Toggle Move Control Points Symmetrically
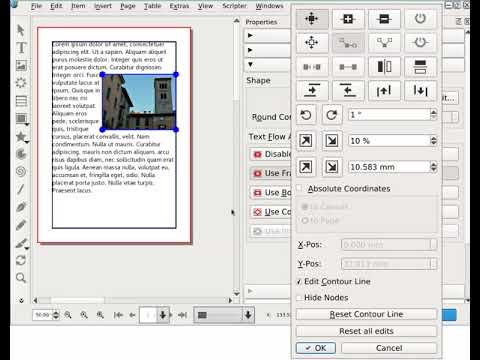Viewport: 480px width, 360px height. coord(384,43)
